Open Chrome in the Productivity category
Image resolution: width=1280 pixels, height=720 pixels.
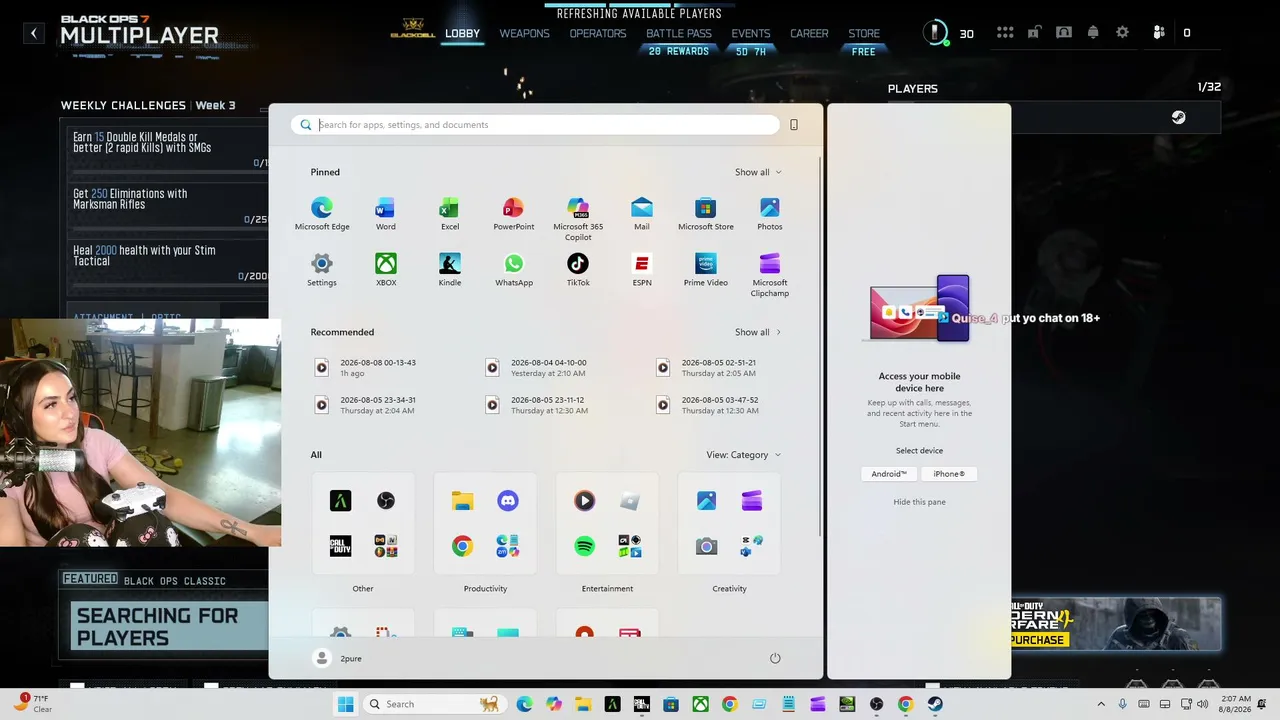[x=462, y=546]
